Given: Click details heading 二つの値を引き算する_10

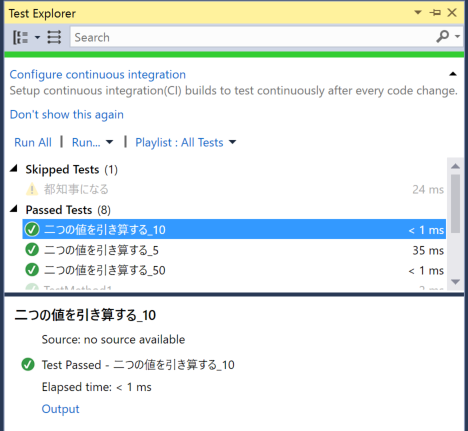Looking at the screenshot, I should pyautogui.click(x=85, y=315).
